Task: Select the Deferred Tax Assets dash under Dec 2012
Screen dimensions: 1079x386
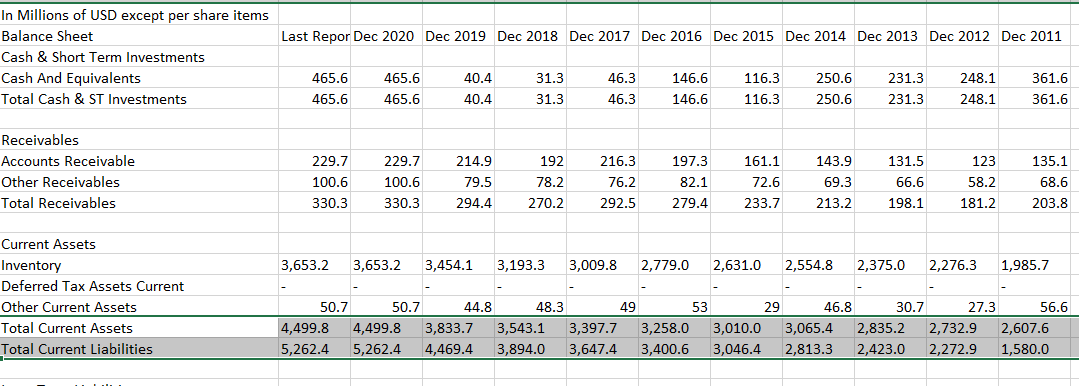Action: click(961, 286)
